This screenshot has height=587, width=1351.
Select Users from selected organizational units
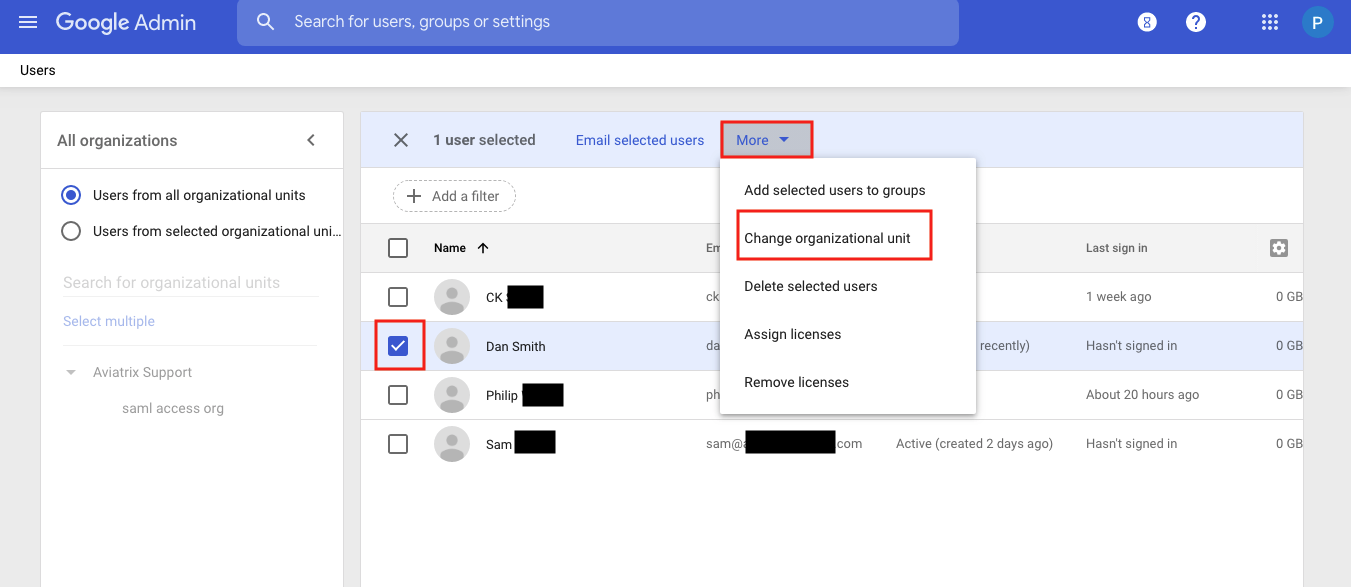71,231
